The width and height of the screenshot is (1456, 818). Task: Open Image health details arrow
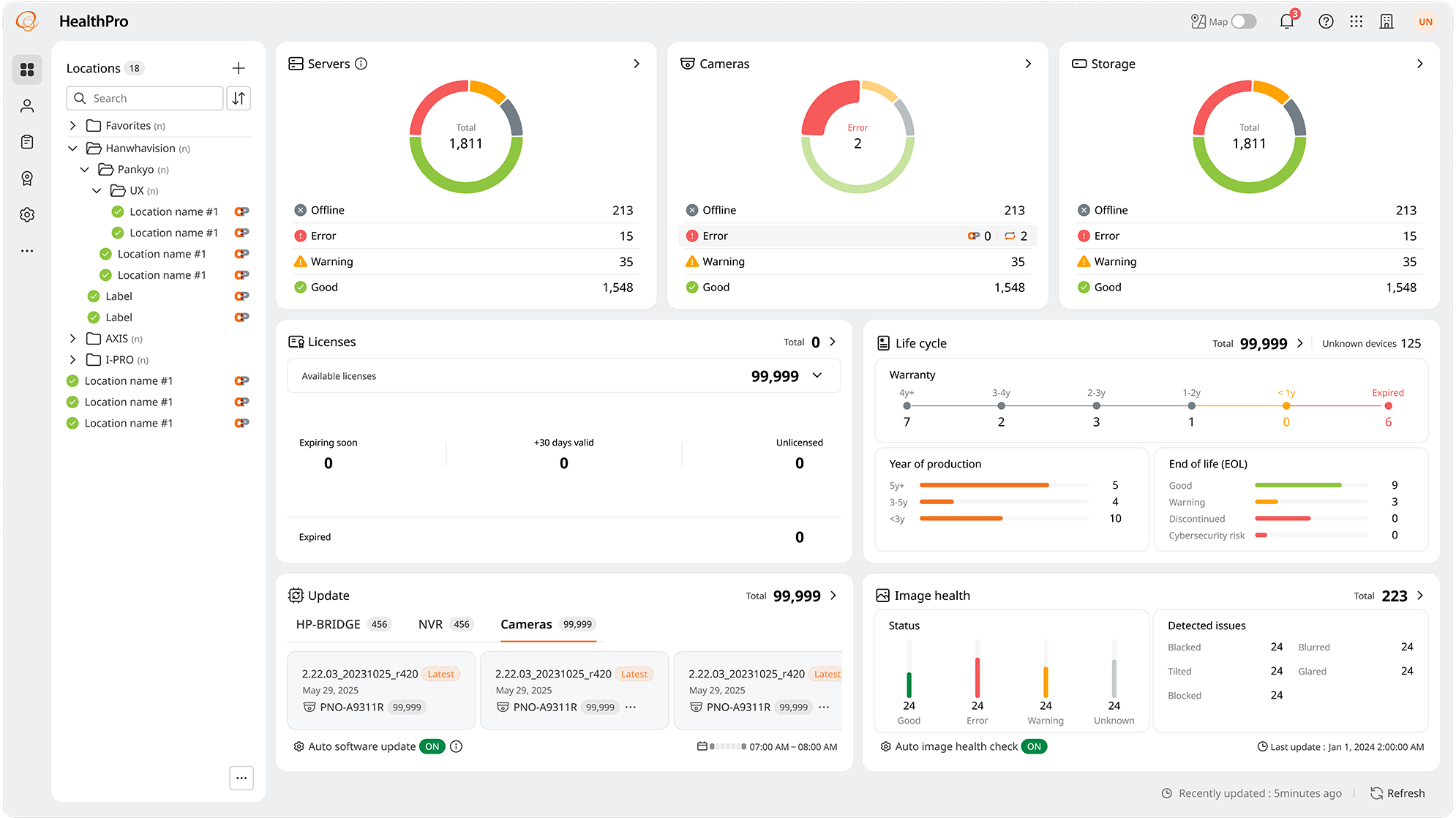click(1420, 596)
